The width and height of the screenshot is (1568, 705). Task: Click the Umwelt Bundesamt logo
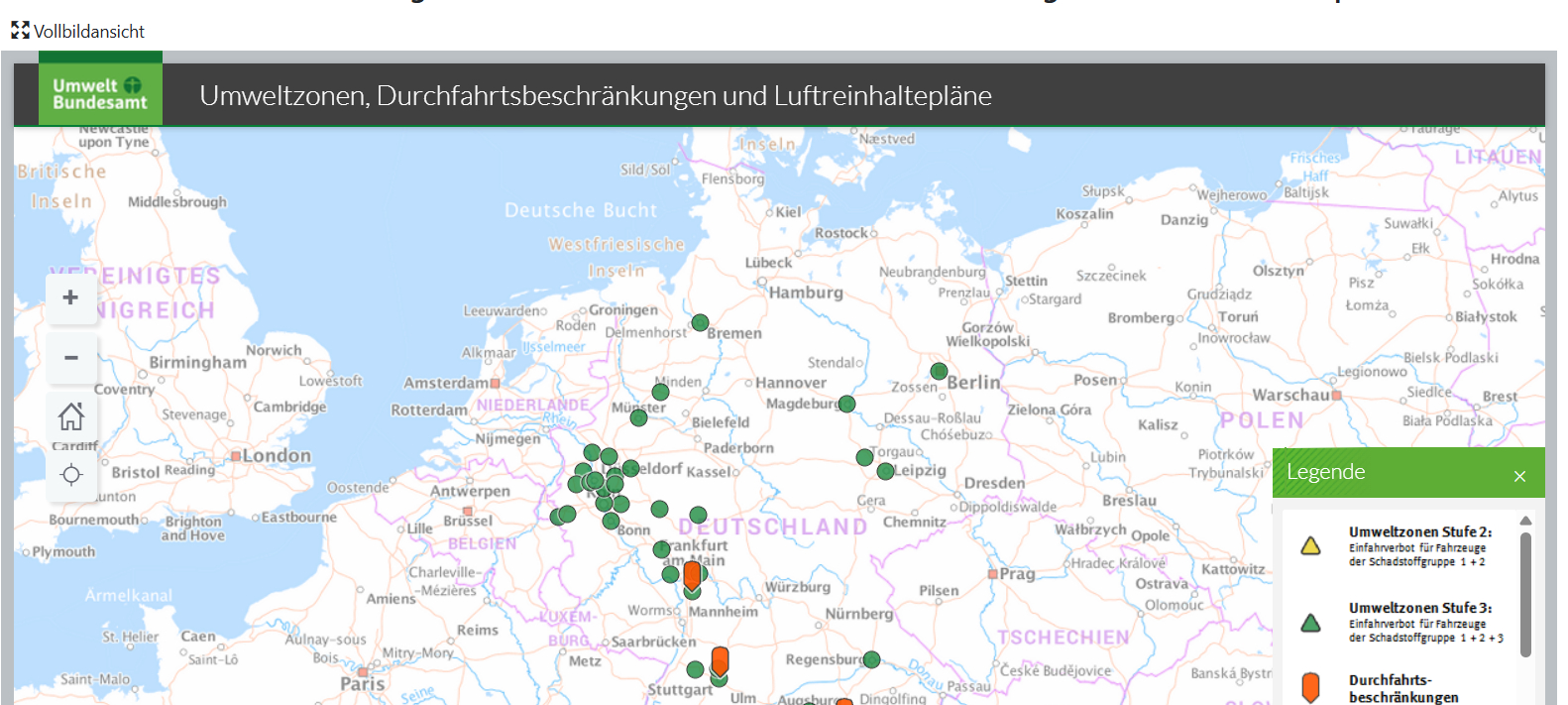point(100,94)
